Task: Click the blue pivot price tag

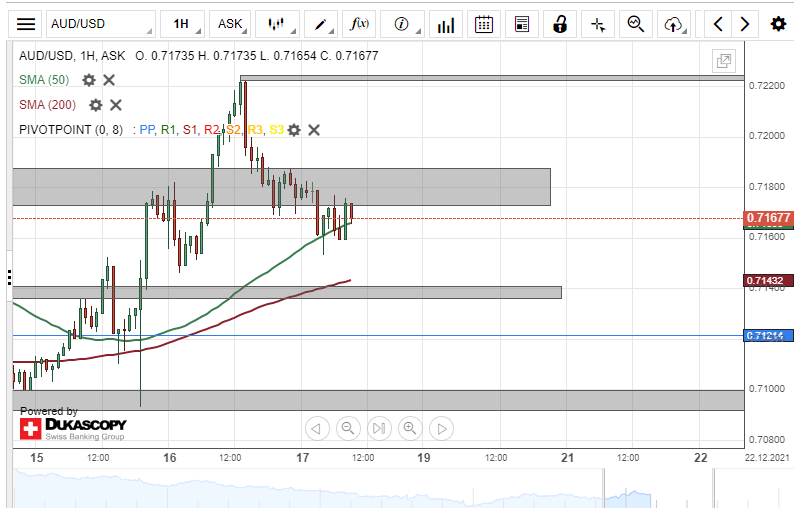Action: 768,336
